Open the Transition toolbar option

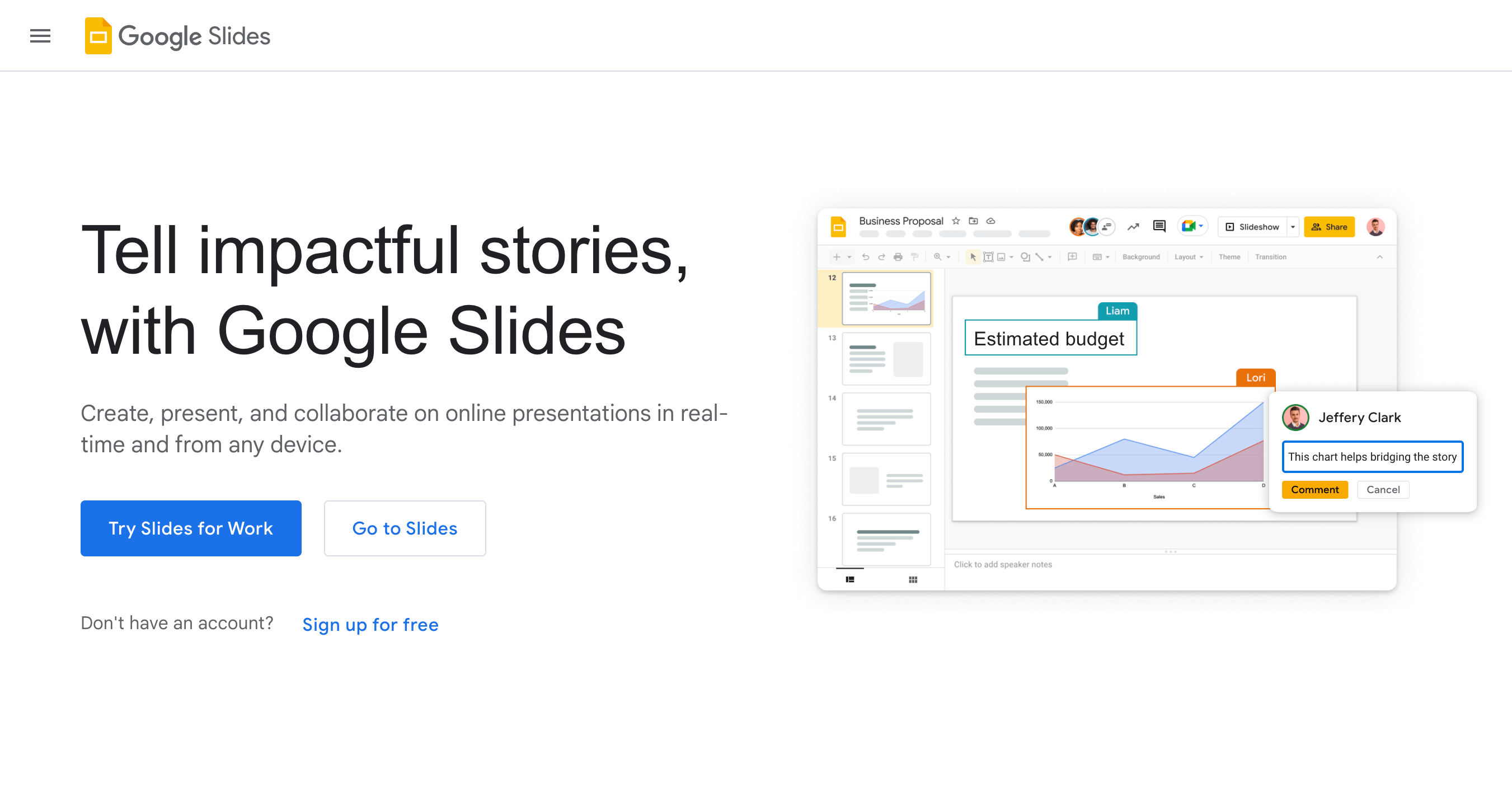click(x=1270, y=257)
